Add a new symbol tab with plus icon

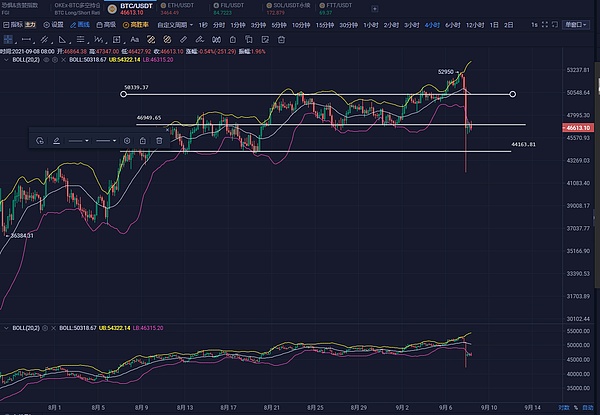(375, 8)
